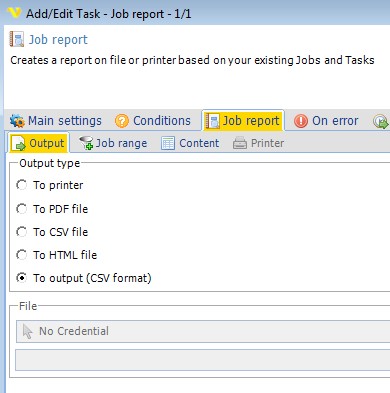Click the partially visible clock tab icon
The image size is (390, 393).
point(381,121)
